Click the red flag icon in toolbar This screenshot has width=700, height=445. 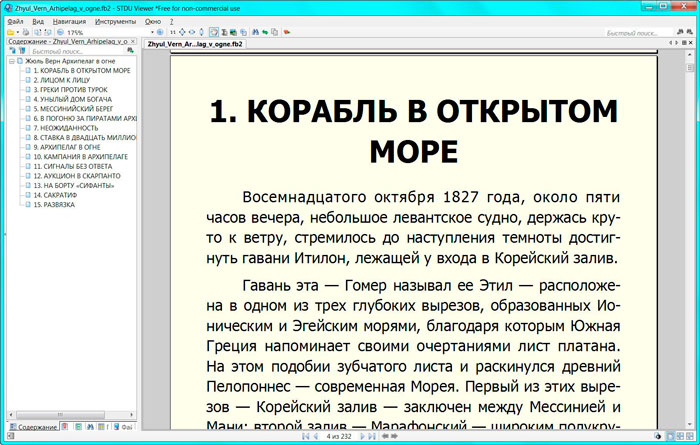click(287, 32)
